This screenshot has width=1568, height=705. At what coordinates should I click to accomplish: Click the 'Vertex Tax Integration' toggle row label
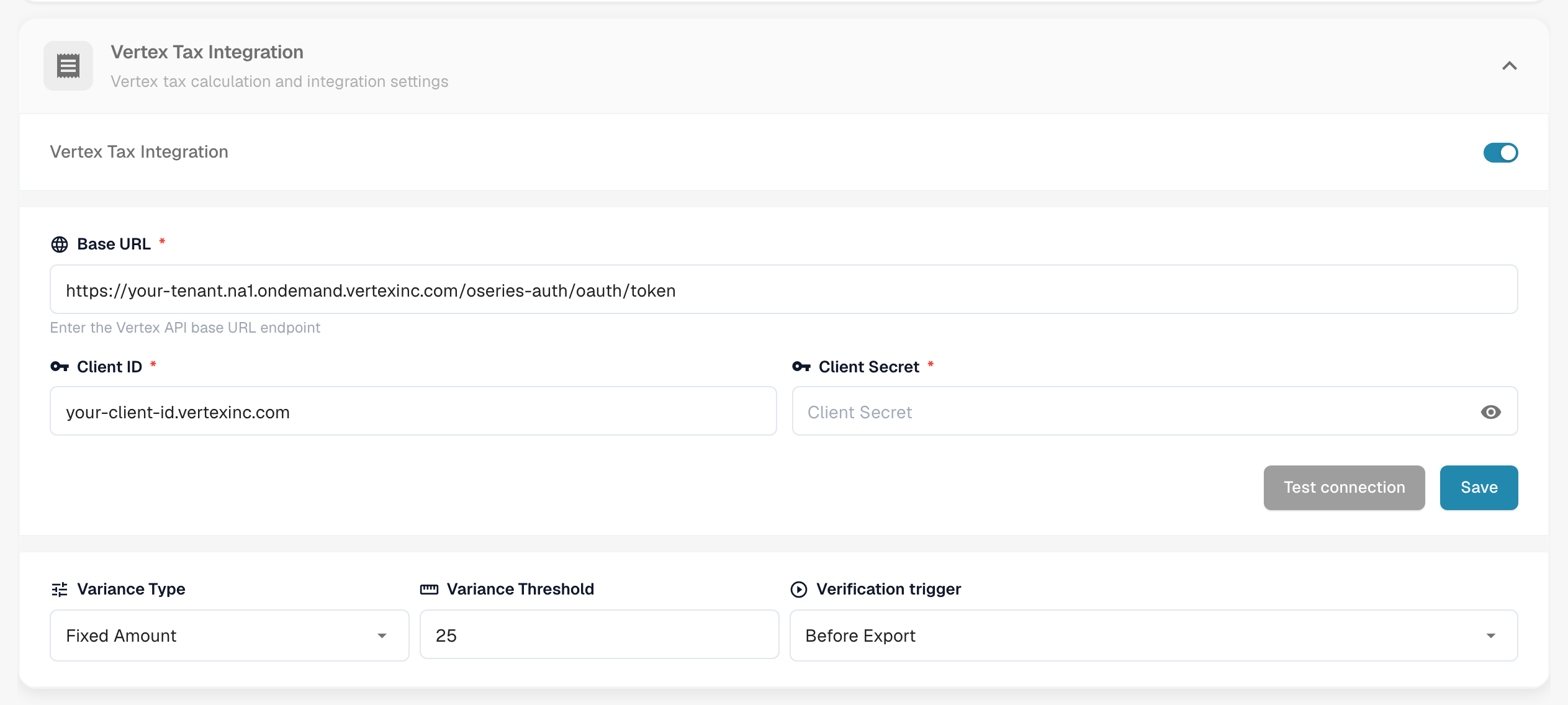[x=139, y=152]
